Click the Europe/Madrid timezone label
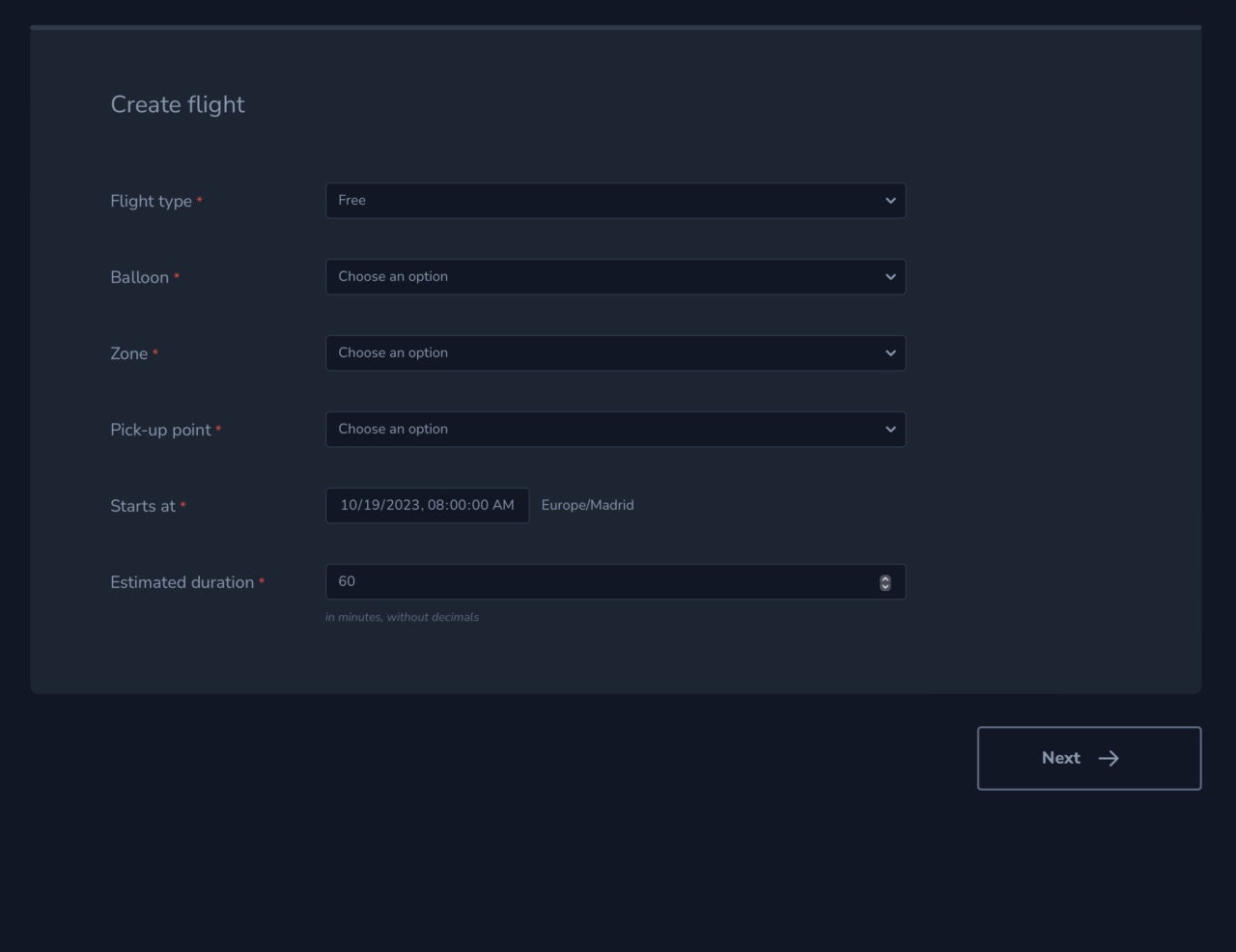 [587, 505]
